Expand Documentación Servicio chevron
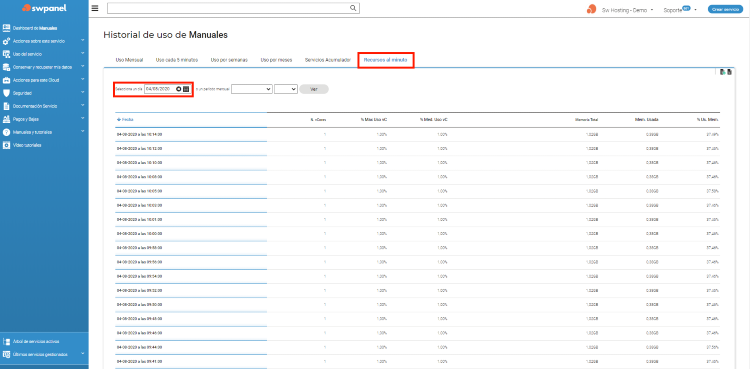Image resolution: width=750 pixels, height=369 pixels. pos(82,105)
